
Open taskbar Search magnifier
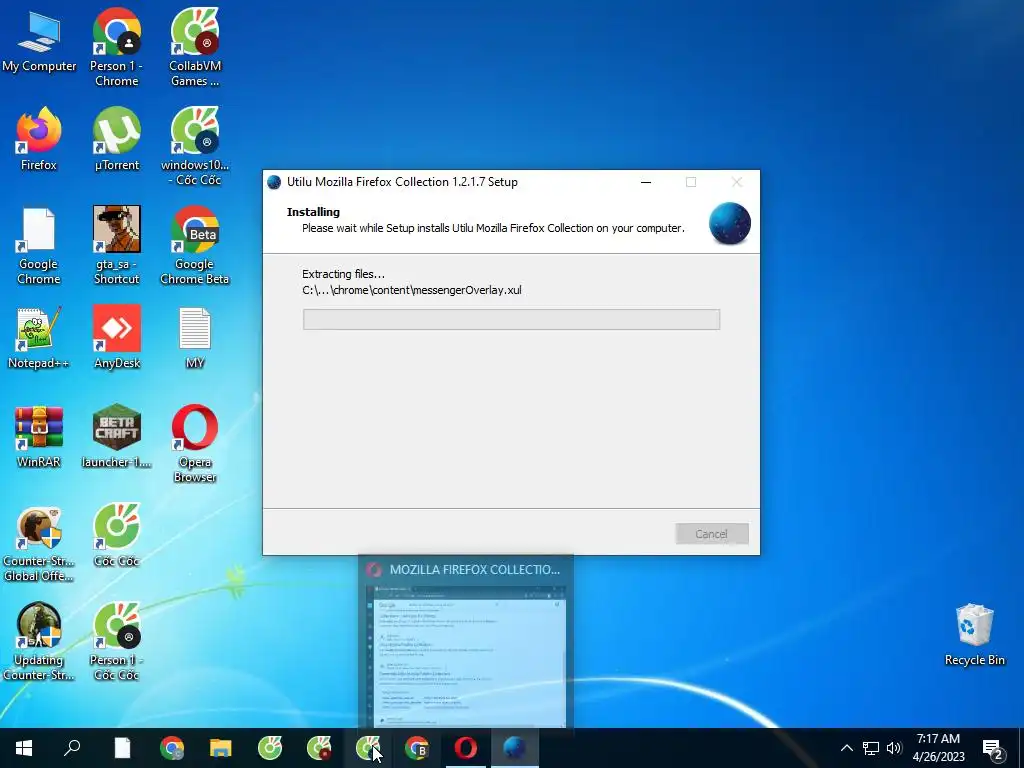click(x=72, y=748)
